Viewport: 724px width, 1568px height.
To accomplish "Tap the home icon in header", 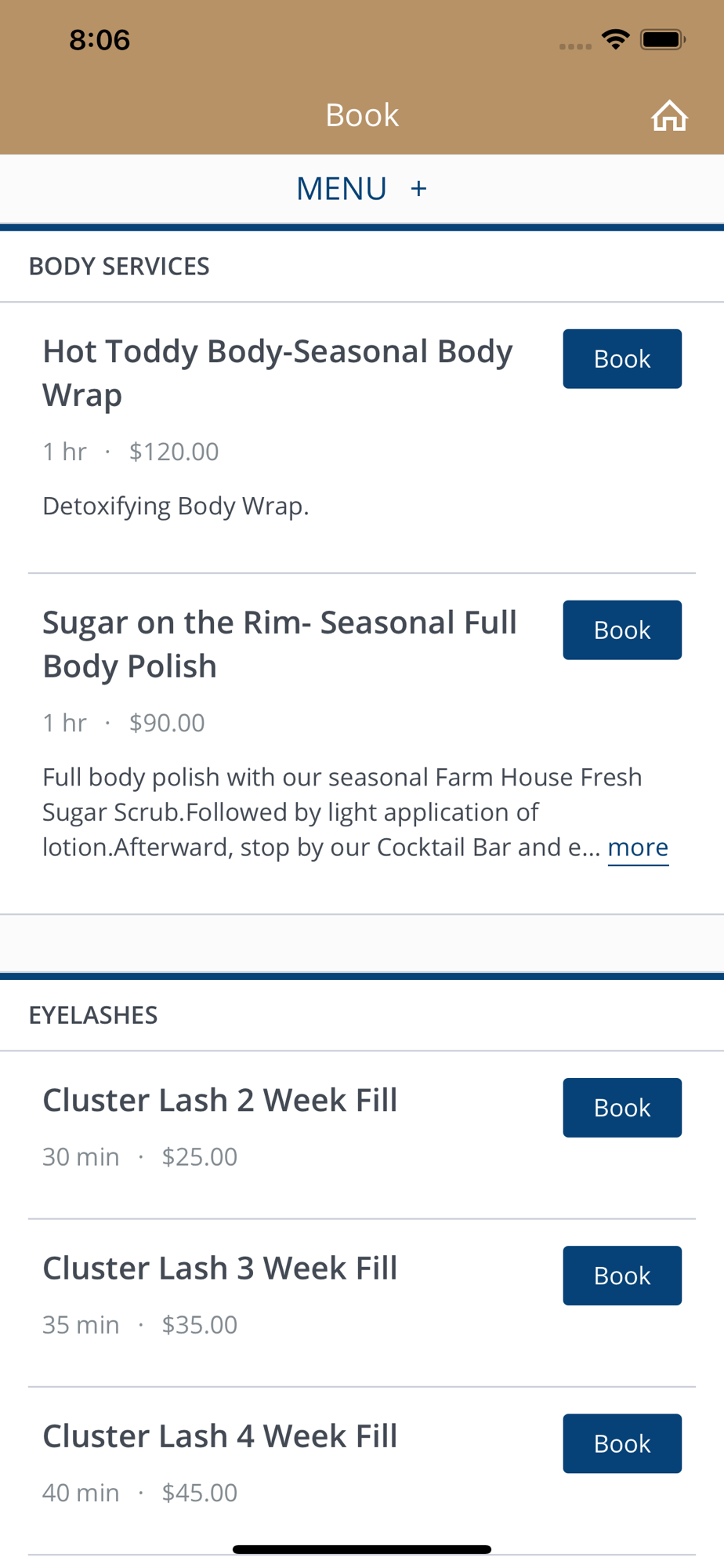I will coord(669,115).
